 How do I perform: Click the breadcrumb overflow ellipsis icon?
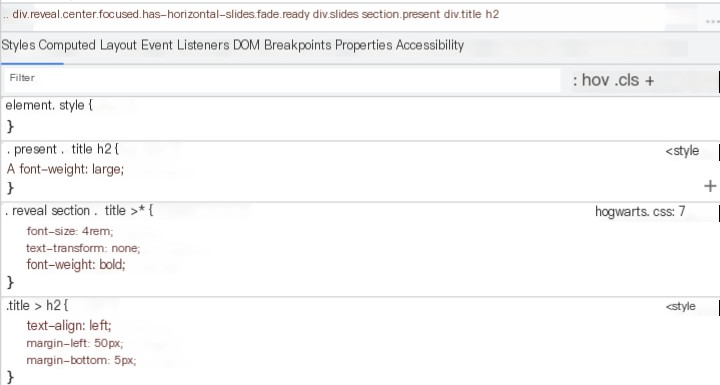click(x=713, y=21)
